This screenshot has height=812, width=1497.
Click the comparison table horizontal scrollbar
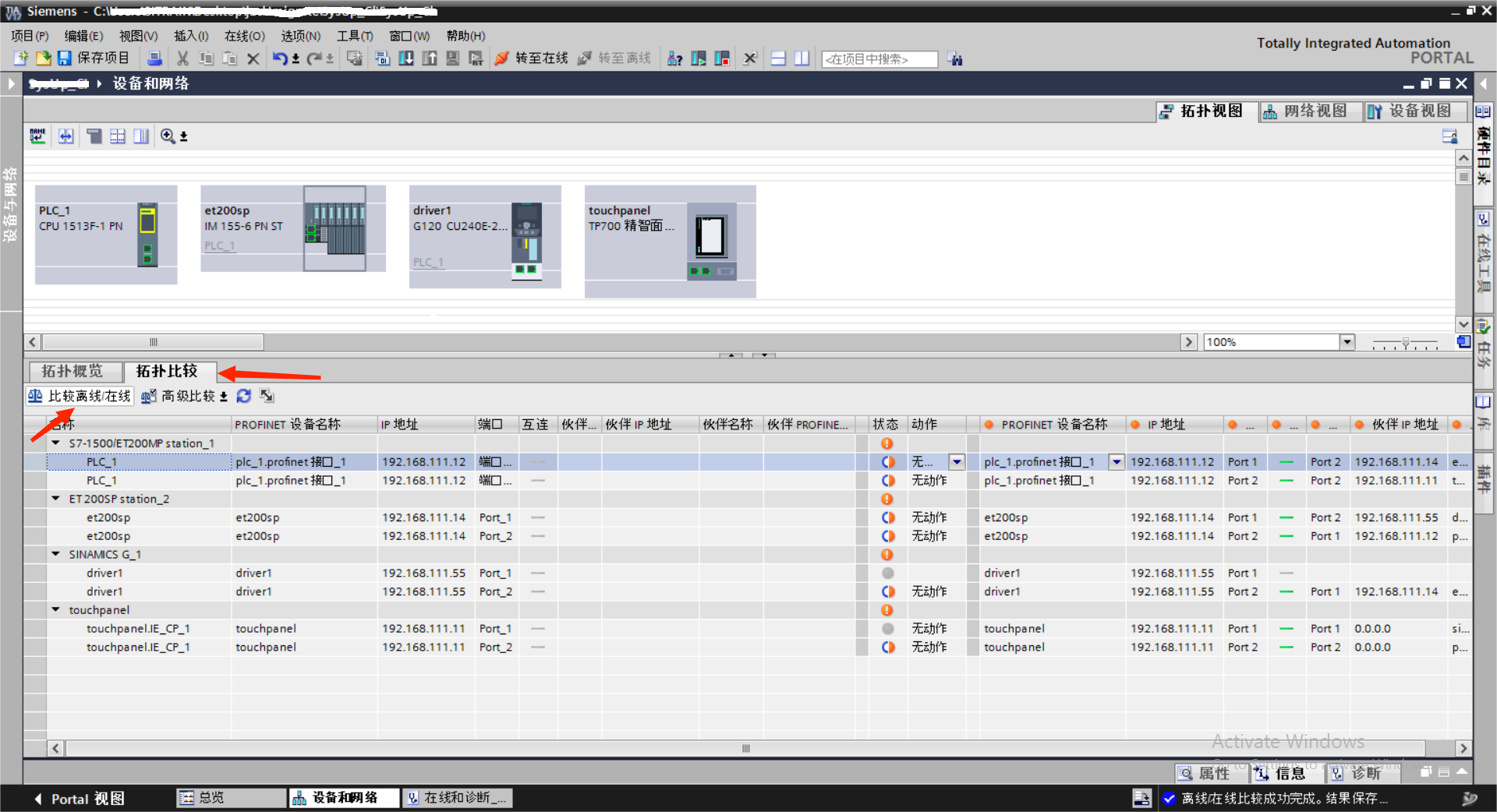[745, 748]
